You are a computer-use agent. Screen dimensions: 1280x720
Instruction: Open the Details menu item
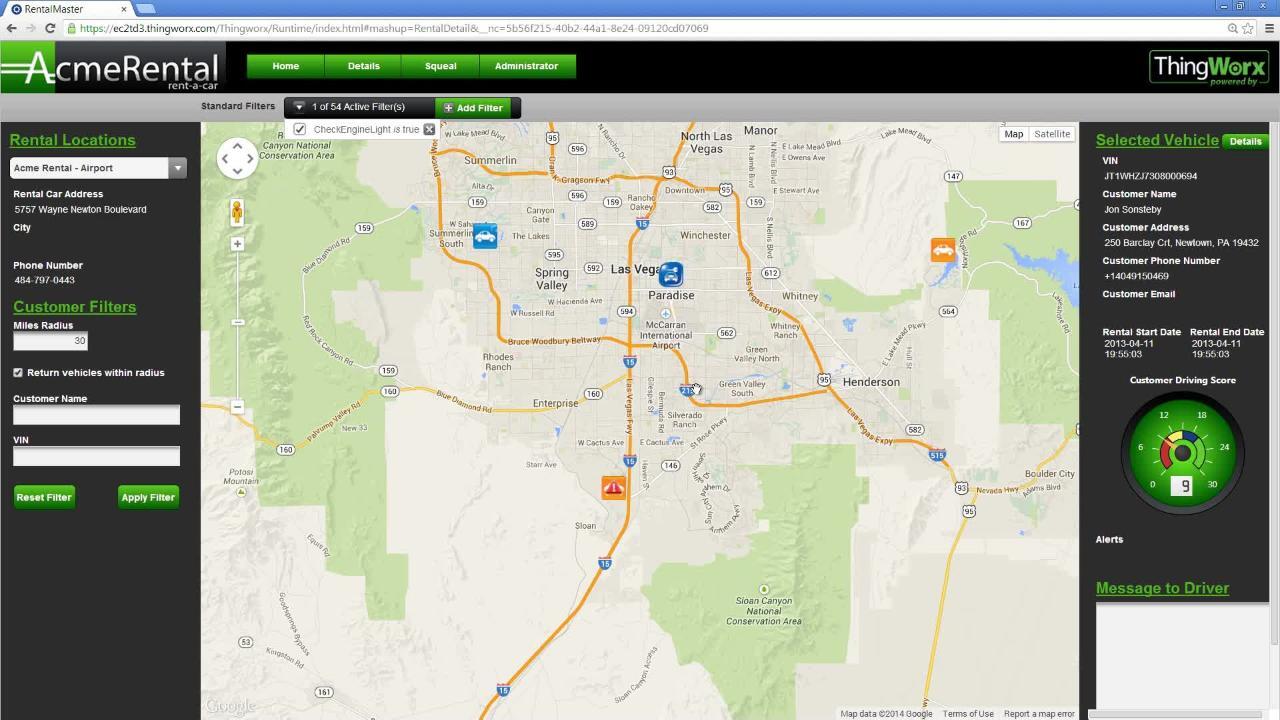coord(364,66)
